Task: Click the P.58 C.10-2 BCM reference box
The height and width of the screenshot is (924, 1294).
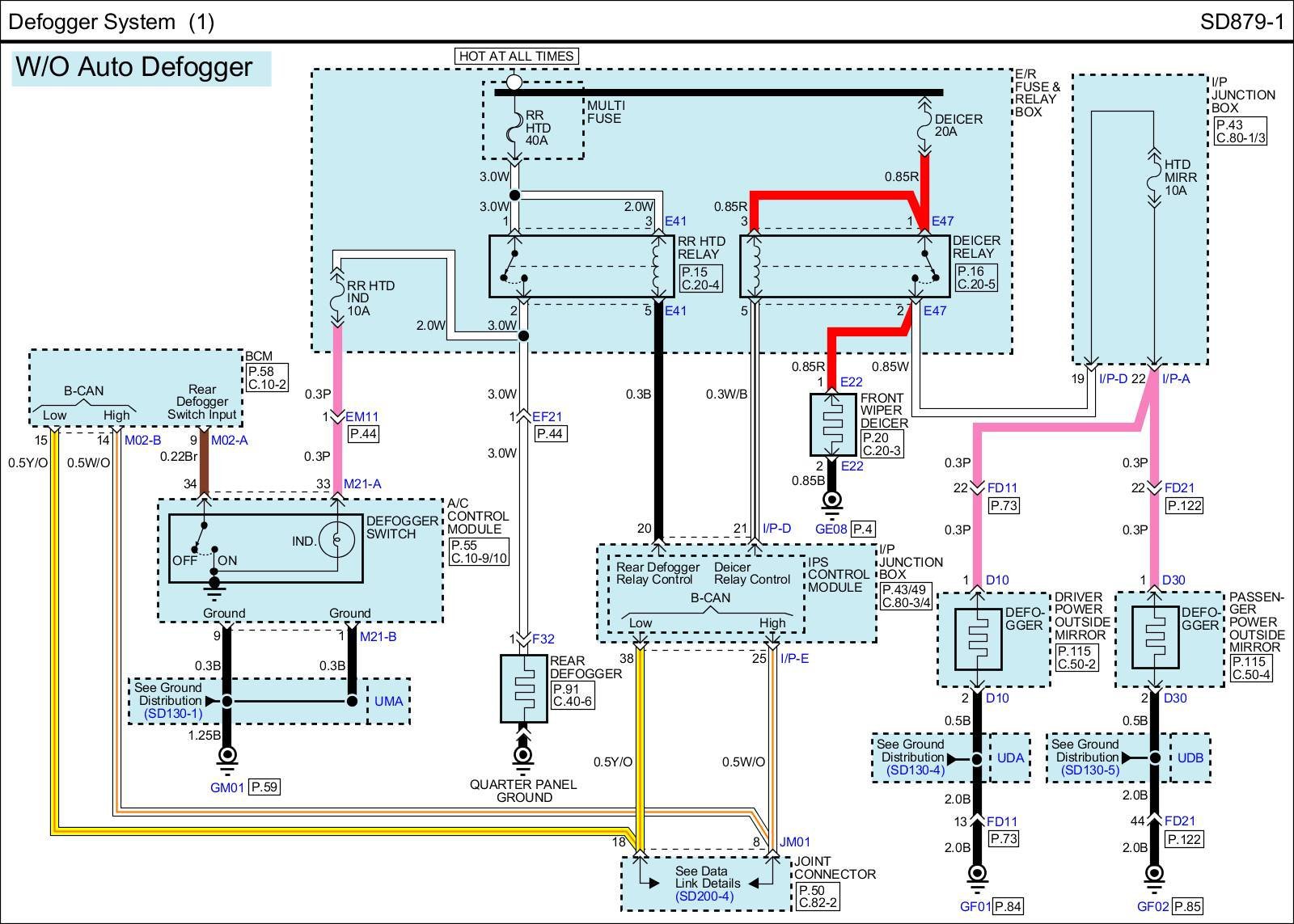Action: 267,378
